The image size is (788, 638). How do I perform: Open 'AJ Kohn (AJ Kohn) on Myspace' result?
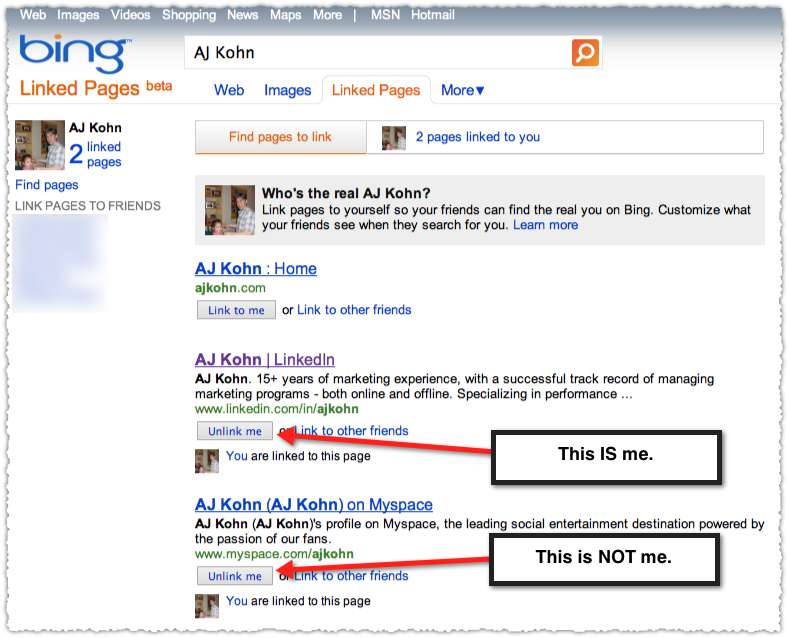point(314,504)
